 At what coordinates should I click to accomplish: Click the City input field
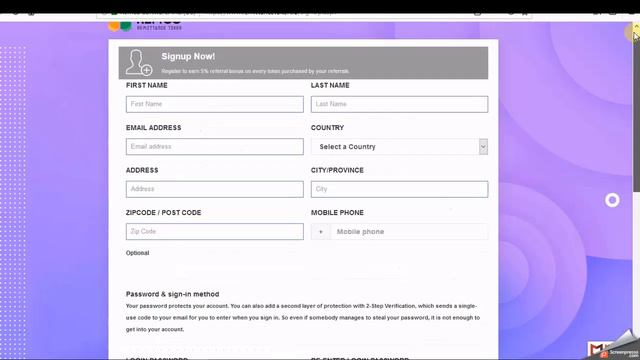(399, 189)
